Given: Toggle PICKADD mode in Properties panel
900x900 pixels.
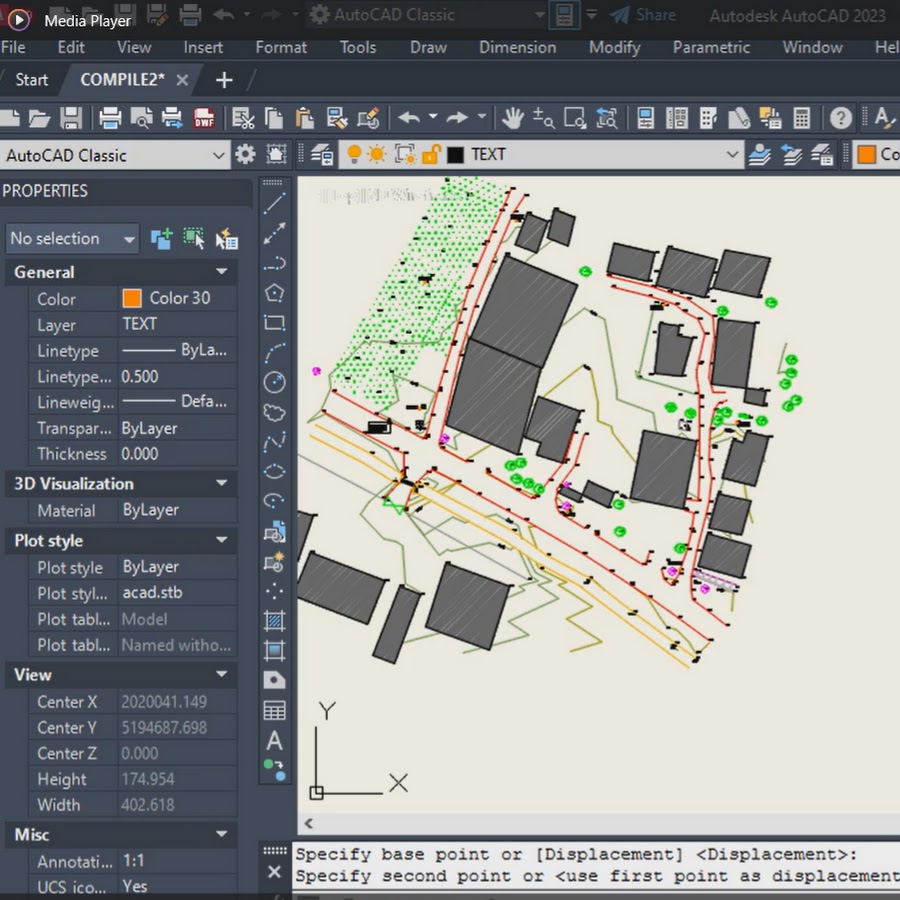Looking at the screenshot, I should pos(161,239).
